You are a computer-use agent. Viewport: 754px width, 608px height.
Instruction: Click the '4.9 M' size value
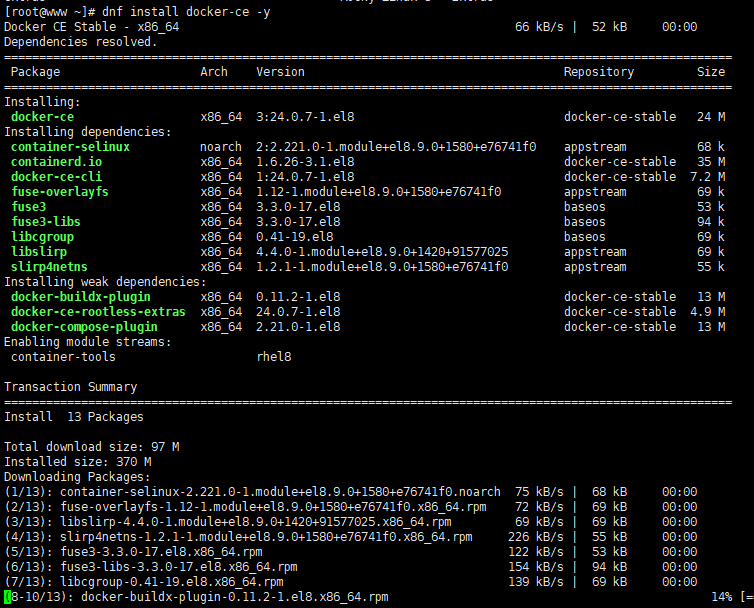click(707, 312)
